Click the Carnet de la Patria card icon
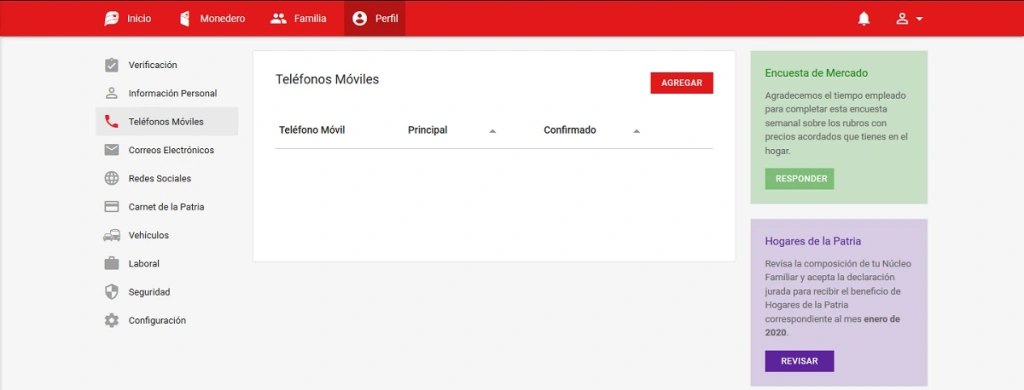This screenshot has width=1024, height=390. 112,207
